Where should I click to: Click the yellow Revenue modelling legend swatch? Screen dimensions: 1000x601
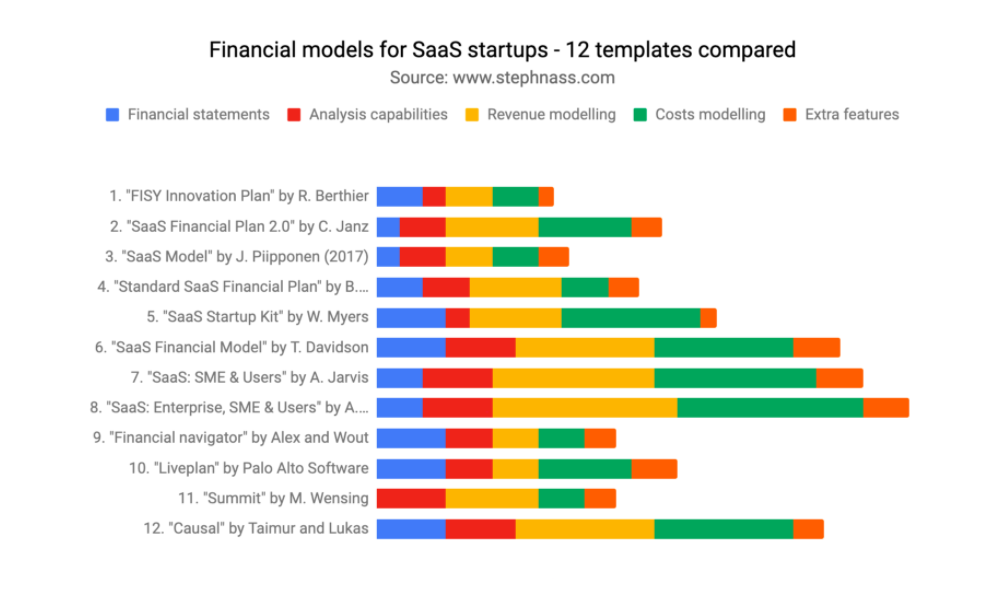point(472,115)
